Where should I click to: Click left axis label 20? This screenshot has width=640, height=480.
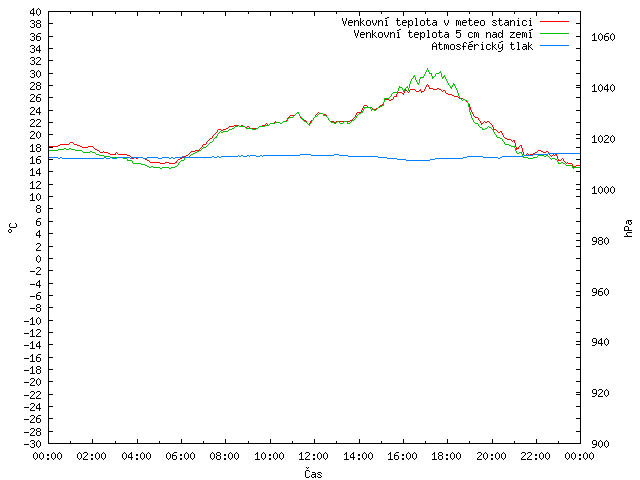click(36, 136)
